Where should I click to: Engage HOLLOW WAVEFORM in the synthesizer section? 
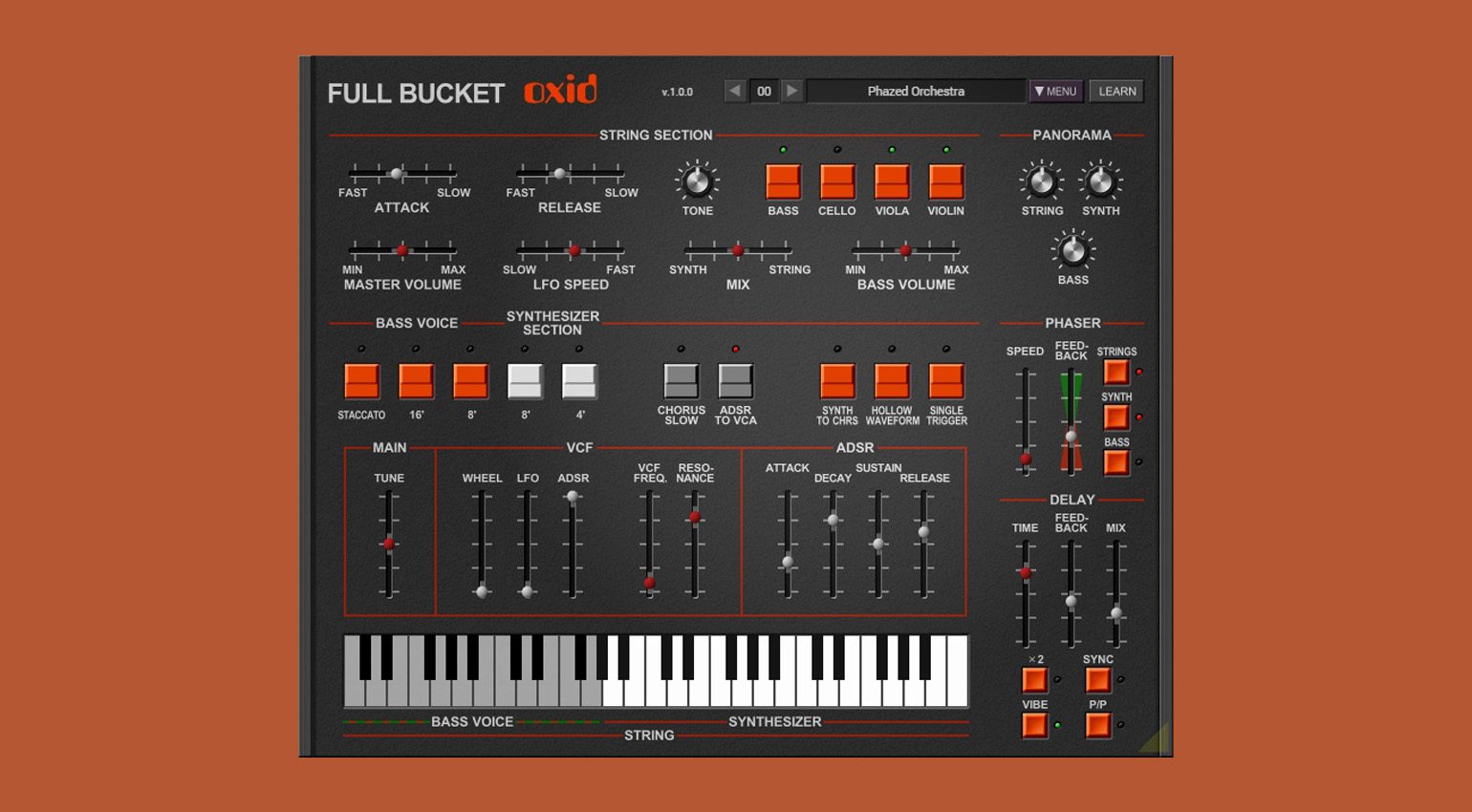click(892, 381)
